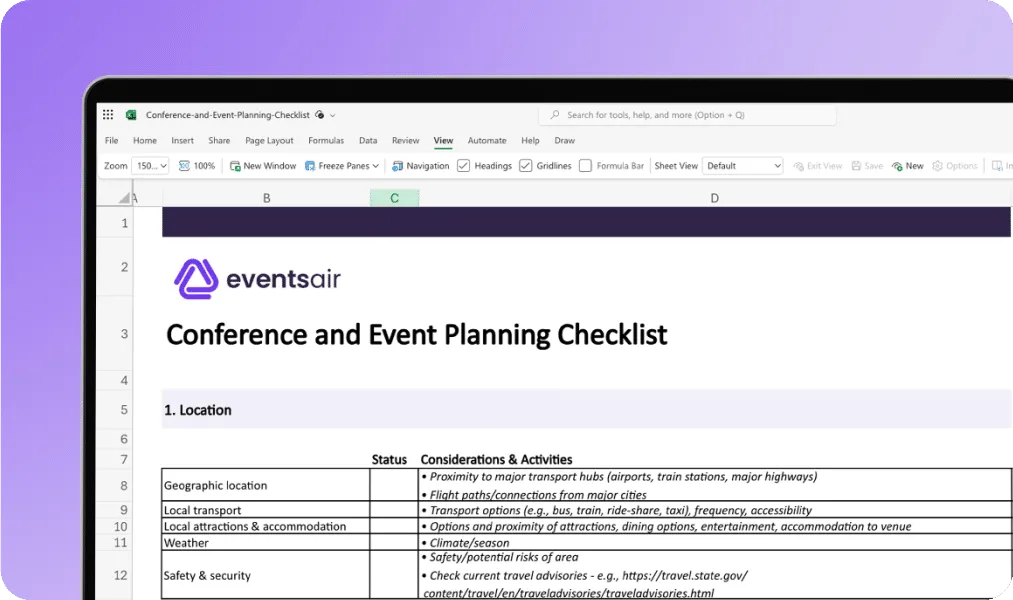The image size is (1013, 600).
Task: Click the sheet view Save button
Action: coord(867,166)
